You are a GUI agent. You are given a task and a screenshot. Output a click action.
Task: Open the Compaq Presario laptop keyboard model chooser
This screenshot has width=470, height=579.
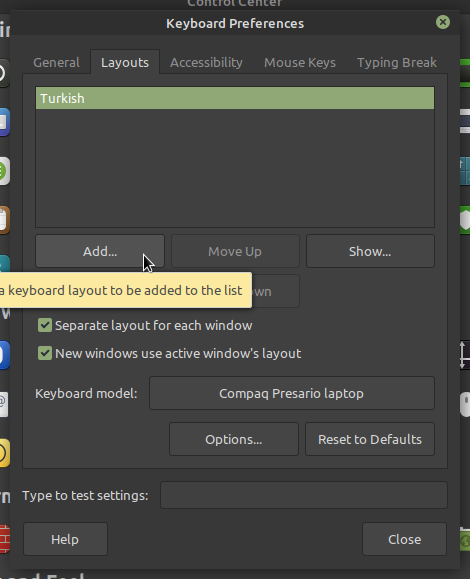[x=292, y=393]
